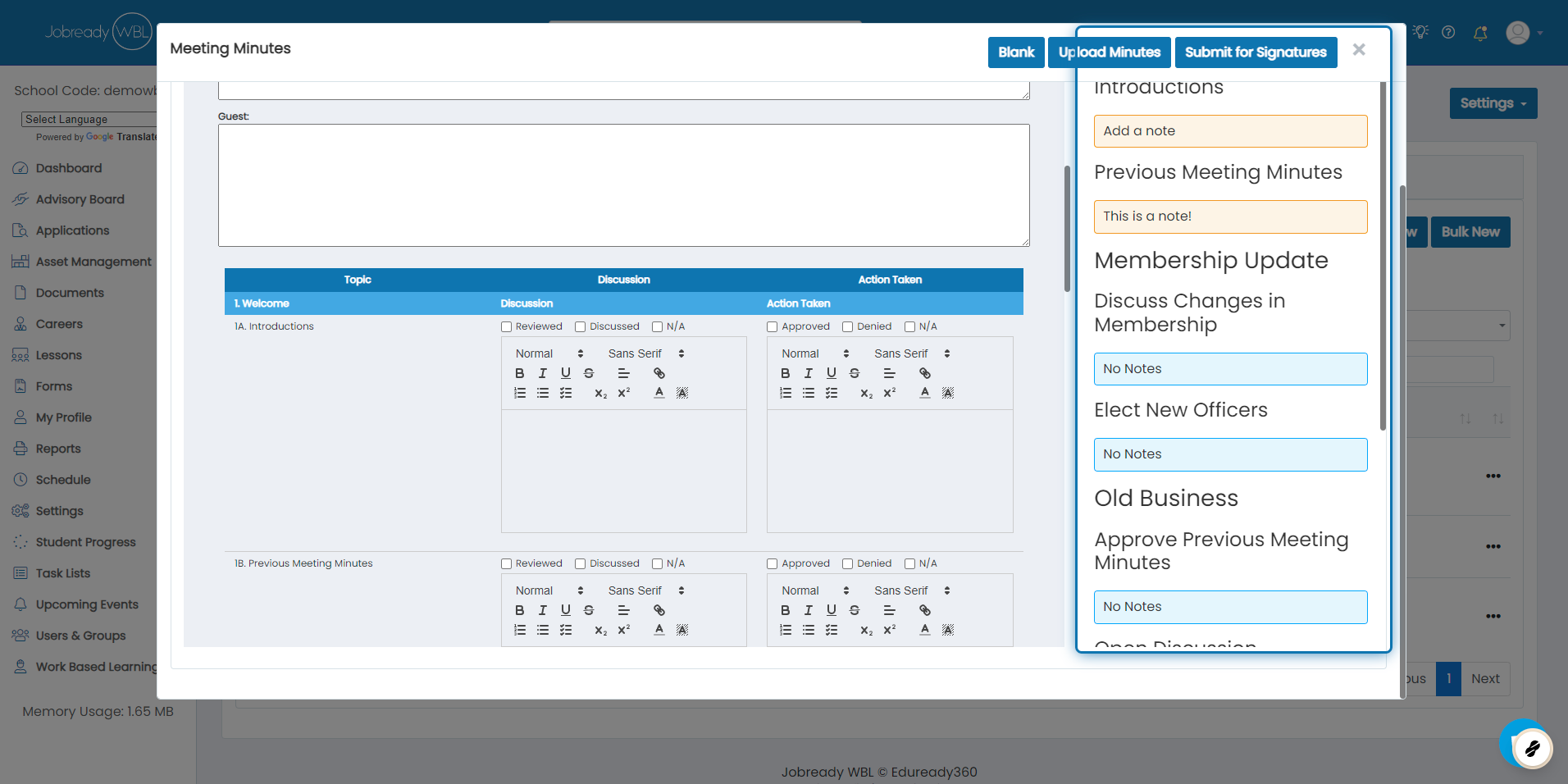Image resolution: width=1568 pixels, height=784 pixels.
Task: Pick highlight color in 1A discussion editor
Action: point(681,393)
